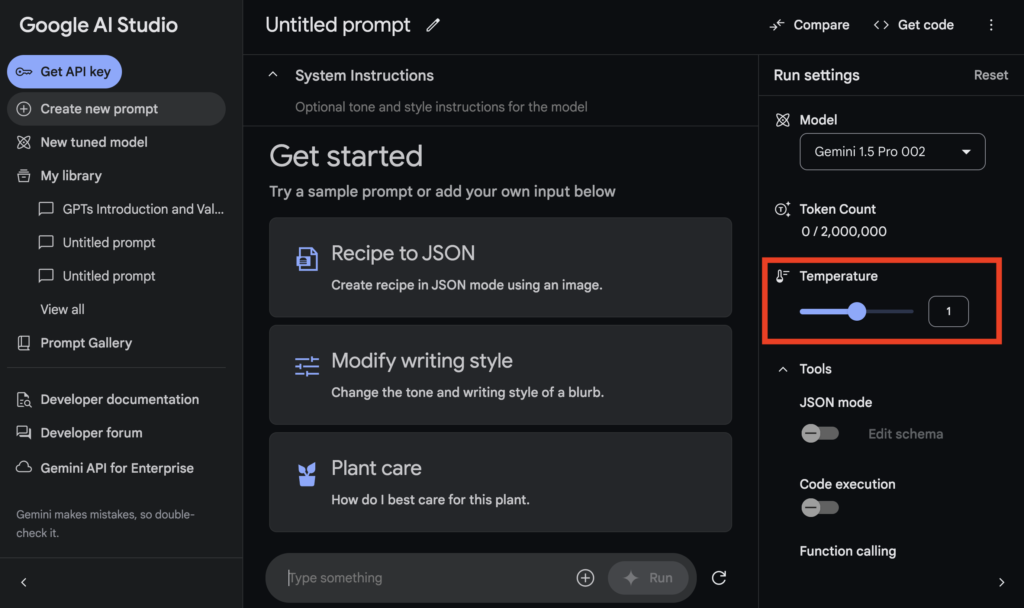This screenshot has width=1024, height=608.
Task: Click the plus icon in prompt input
Action: [x=585, y=578]
